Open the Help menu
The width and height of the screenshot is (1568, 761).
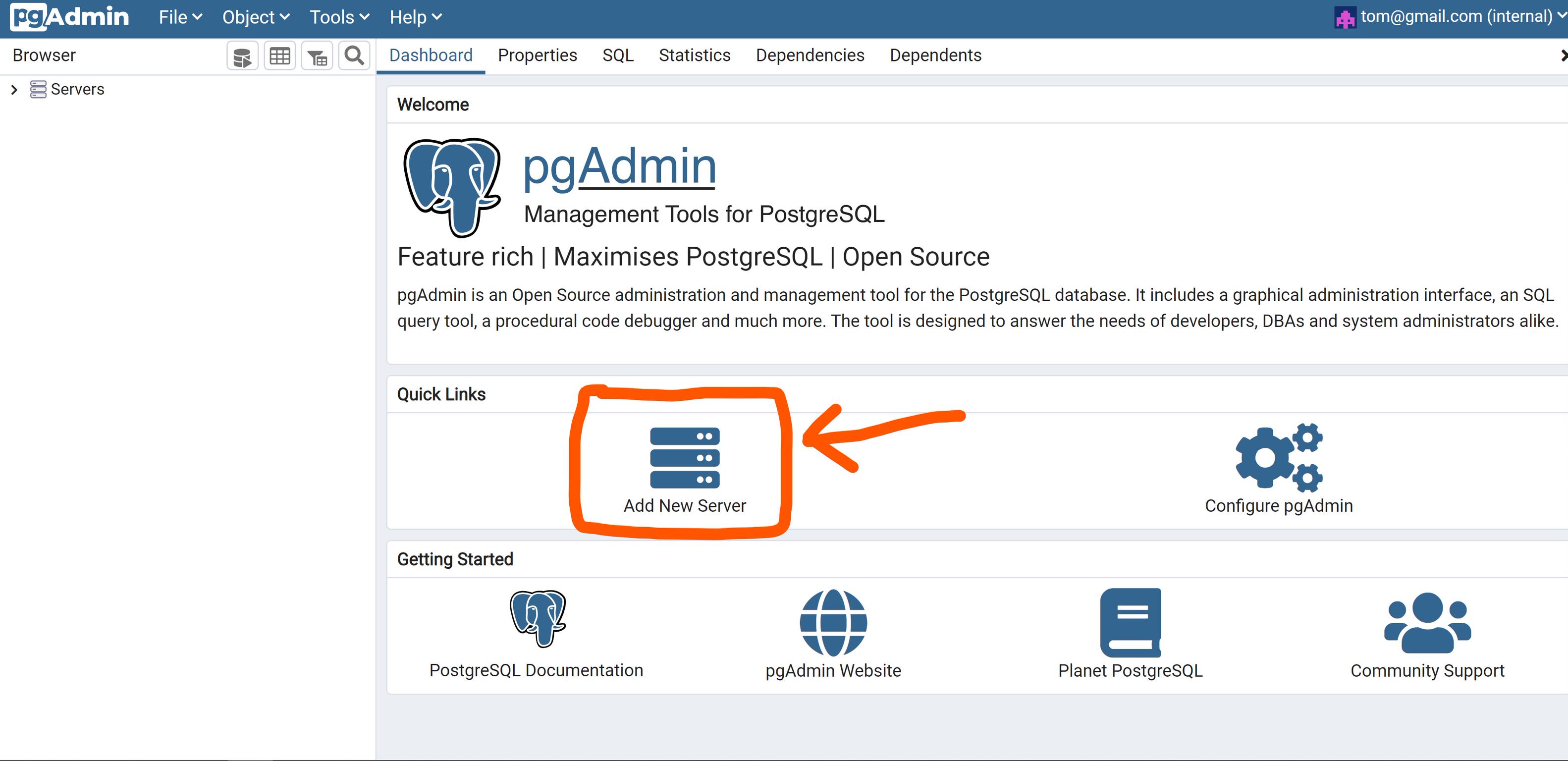(x=415, y=17)
